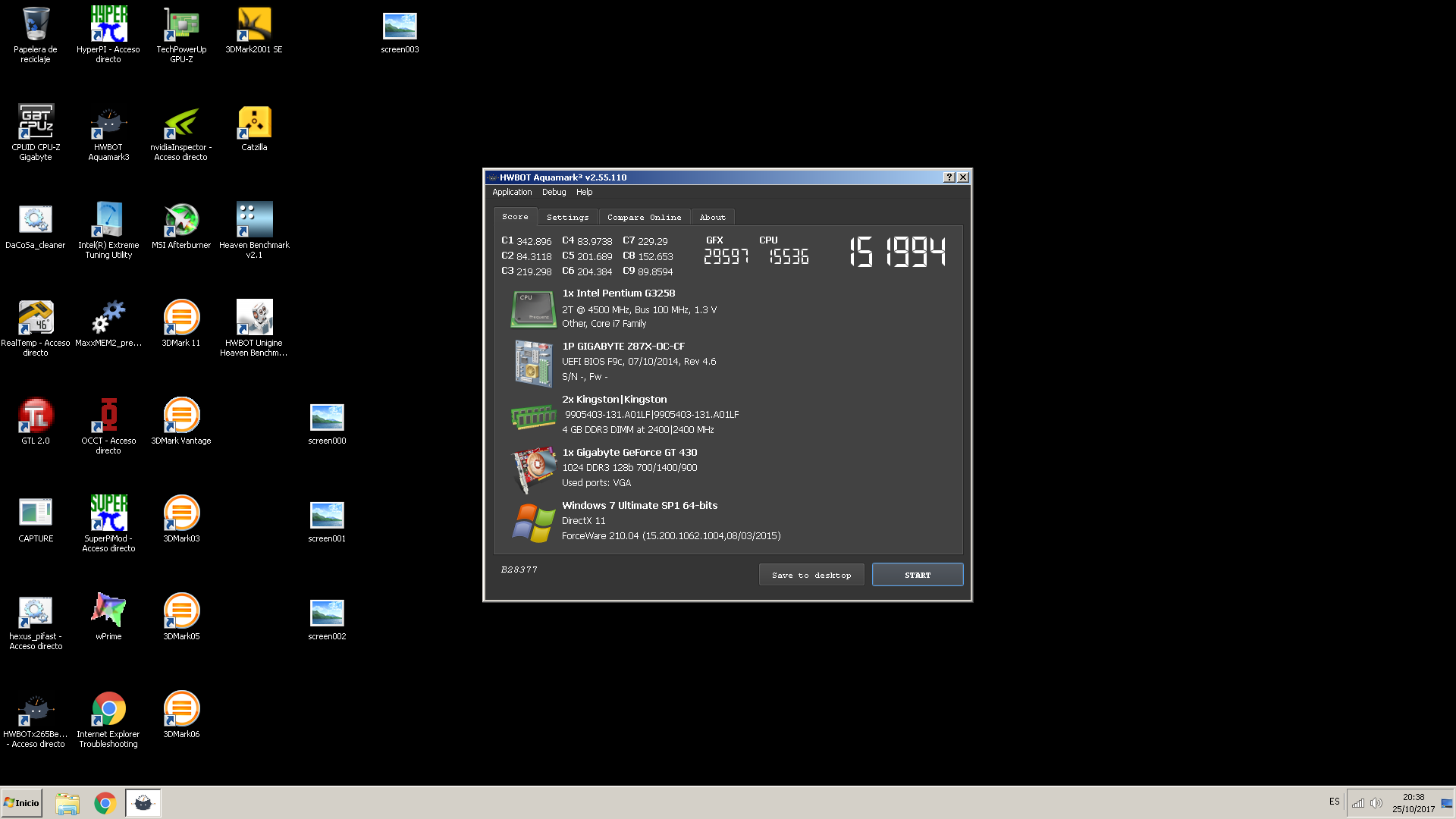1456x819 pixels.
Task: Click the ES language indicator
Action: [x=1335, y=802]
